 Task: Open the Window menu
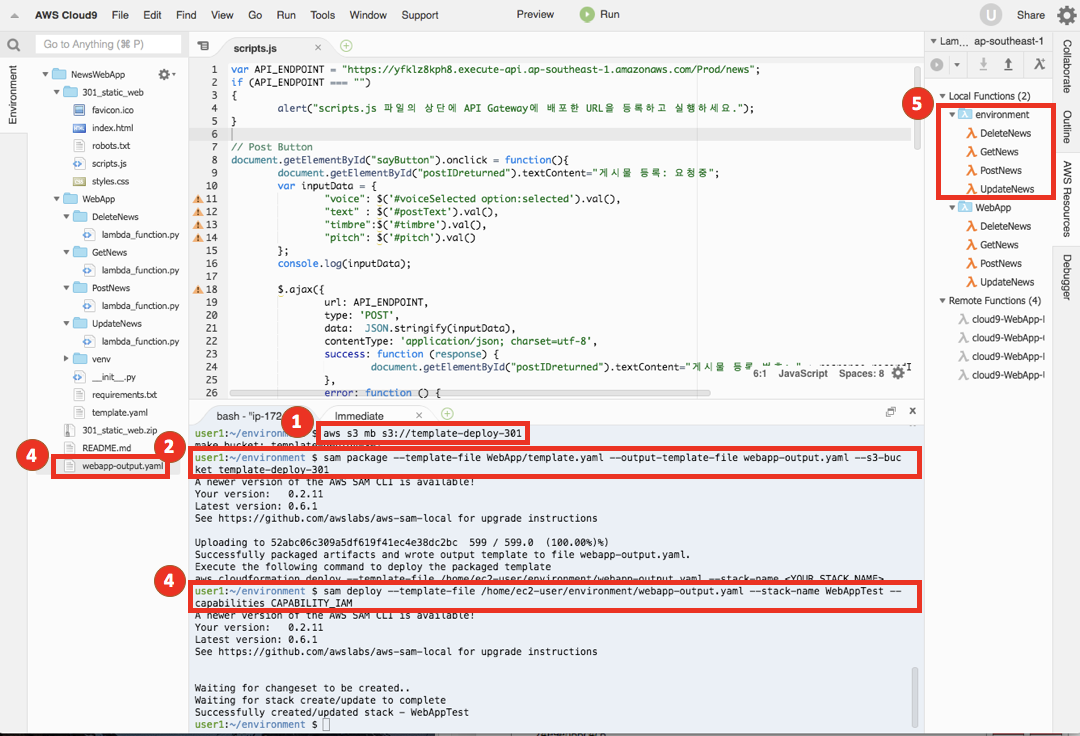click(368, 15)
